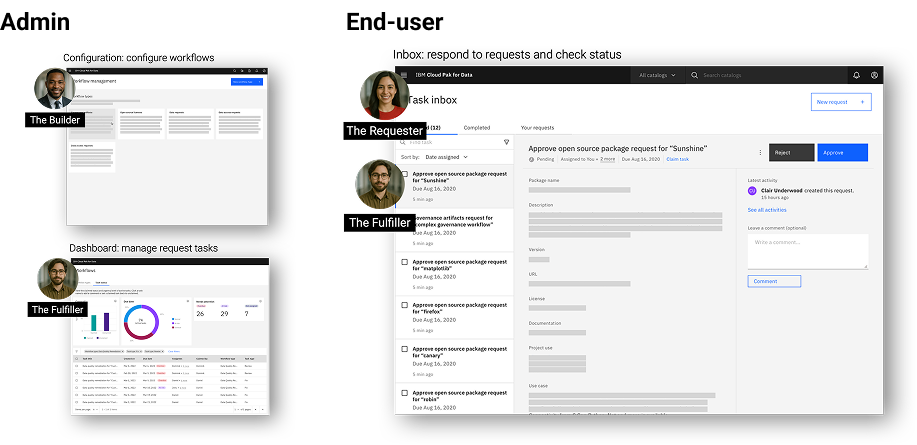Viewport: 917px width, 445px height.
Task: Open the See all activities link
Action: tap(767, 210)
